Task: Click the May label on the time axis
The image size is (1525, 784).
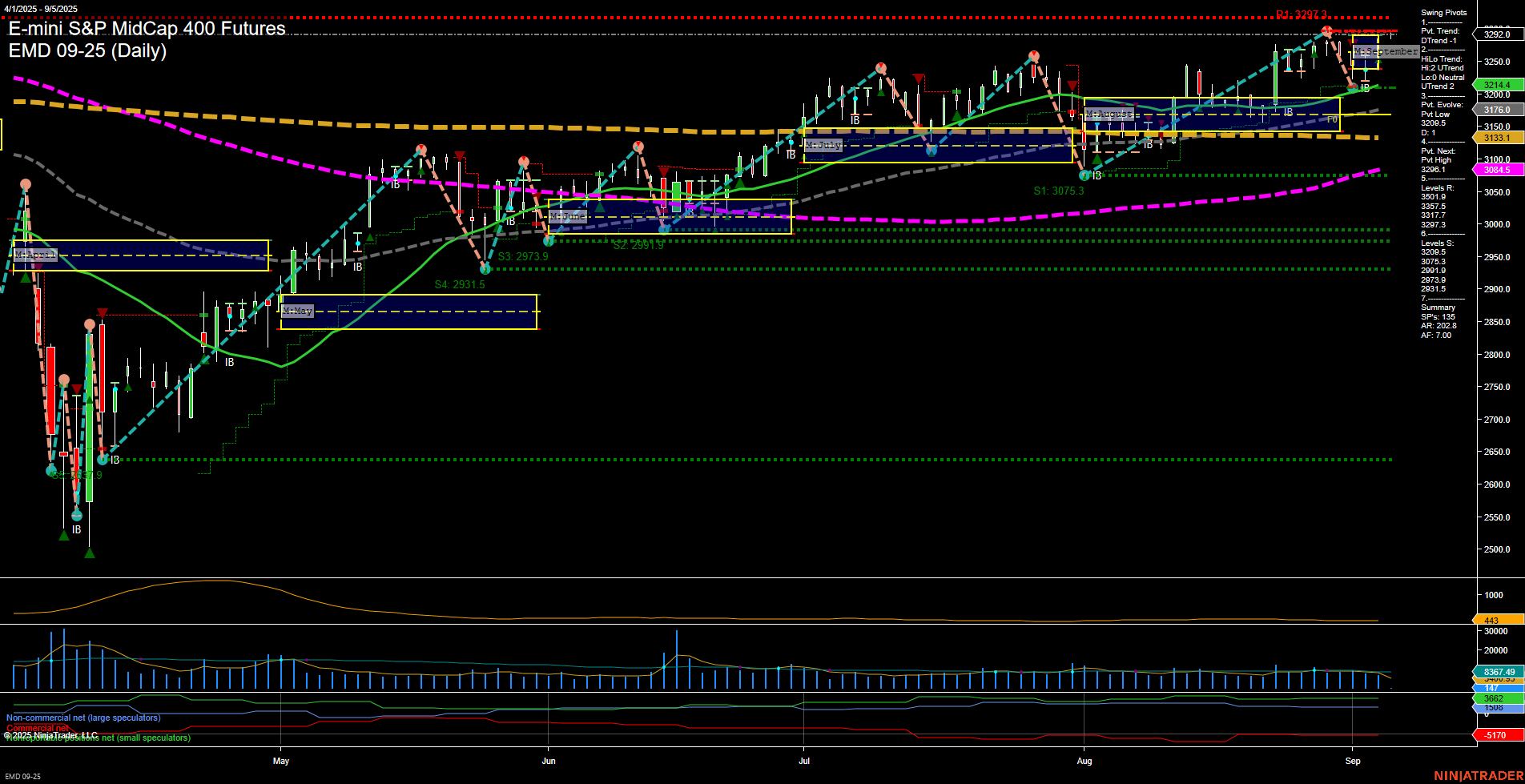Action: point(281,762)
